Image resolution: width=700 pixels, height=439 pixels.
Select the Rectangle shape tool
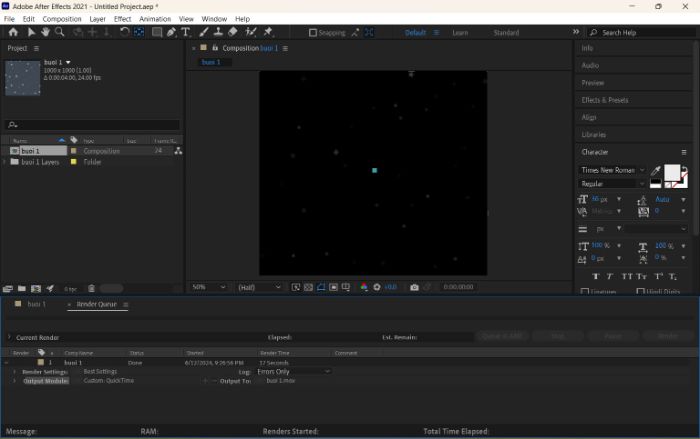(157, 32)
